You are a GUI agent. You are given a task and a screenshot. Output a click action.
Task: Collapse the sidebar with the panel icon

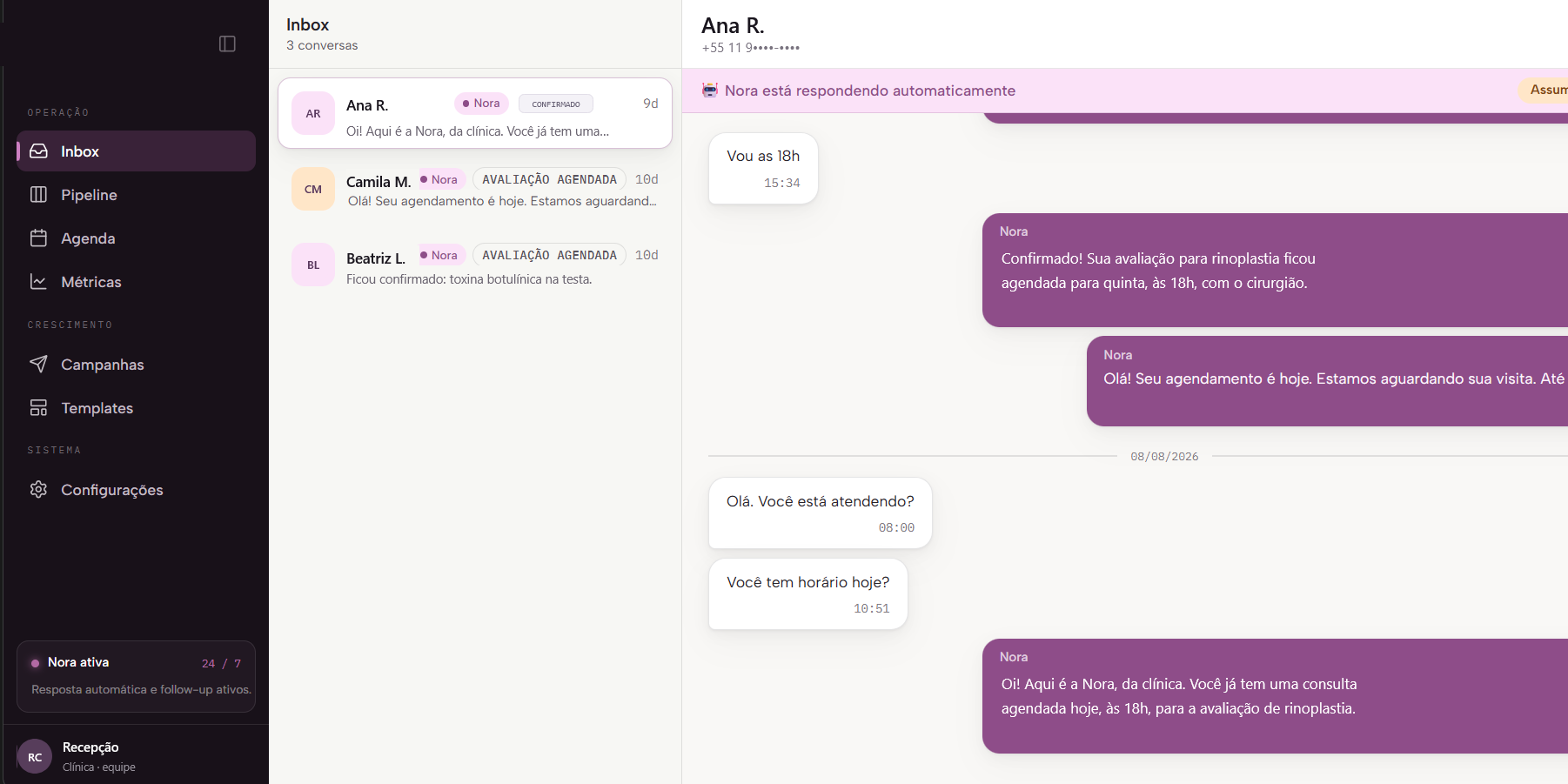point(227,44)
